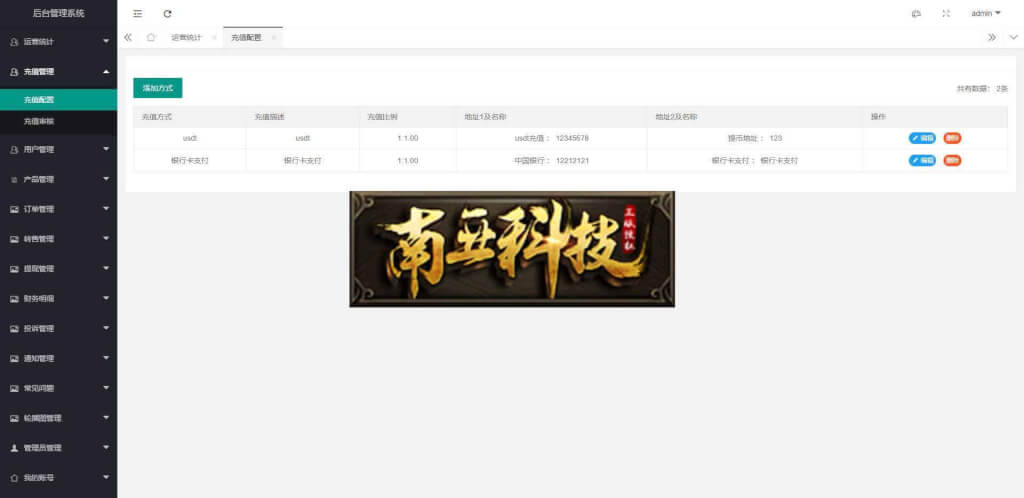Open 充值配置 submenu item
Screen dimensions: 1024x498
(x=58, y=100)
